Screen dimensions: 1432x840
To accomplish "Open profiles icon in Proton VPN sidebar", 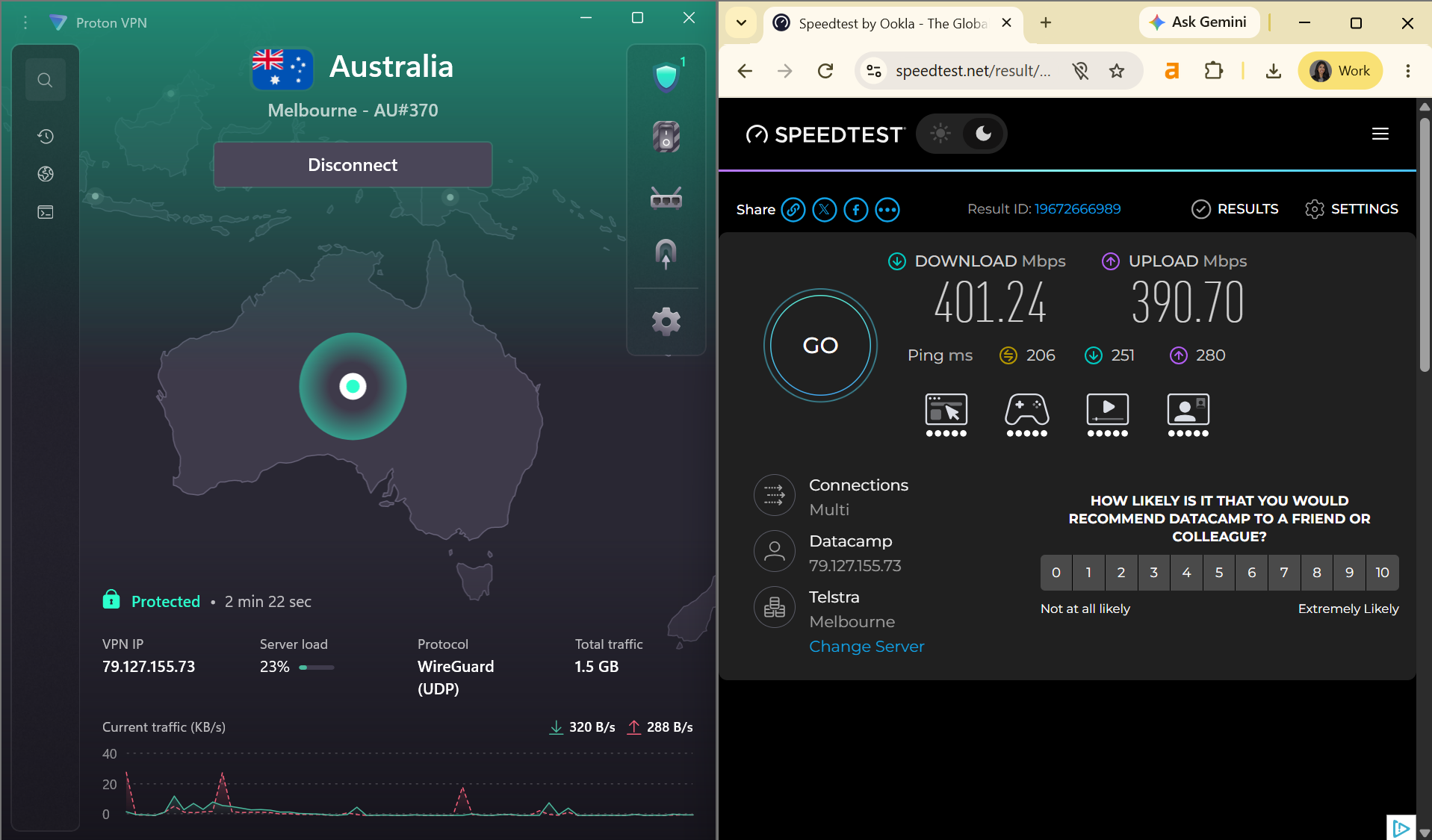I will (46, 212).
